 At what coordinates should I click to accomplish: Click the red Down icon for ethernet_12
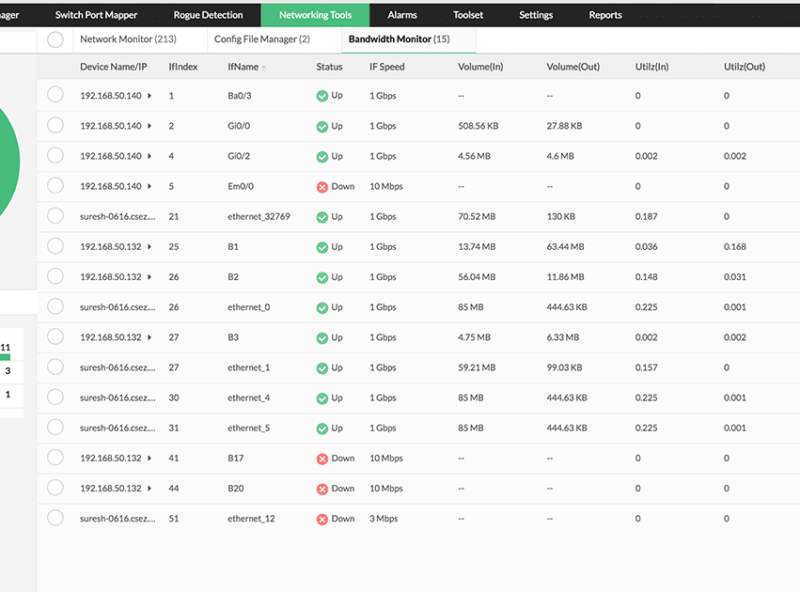pyautogui.click(x=322, y=519)
